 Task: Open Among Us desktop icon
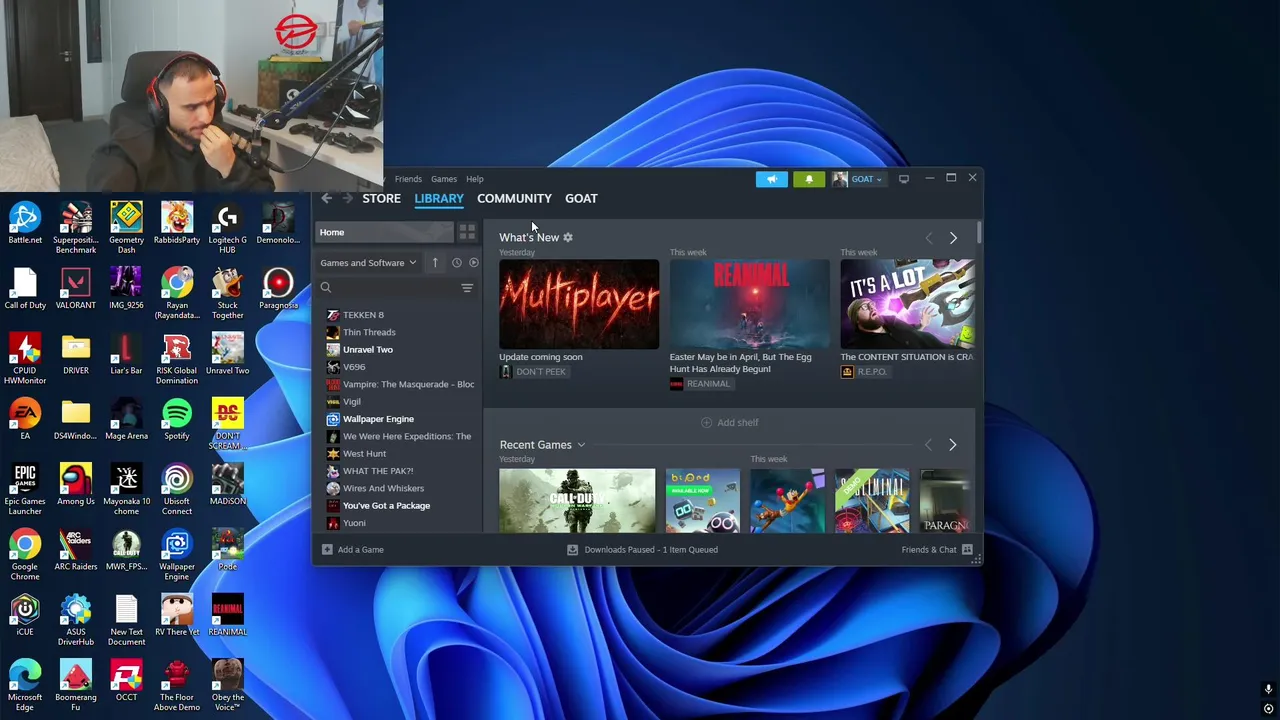click(76, 485)
